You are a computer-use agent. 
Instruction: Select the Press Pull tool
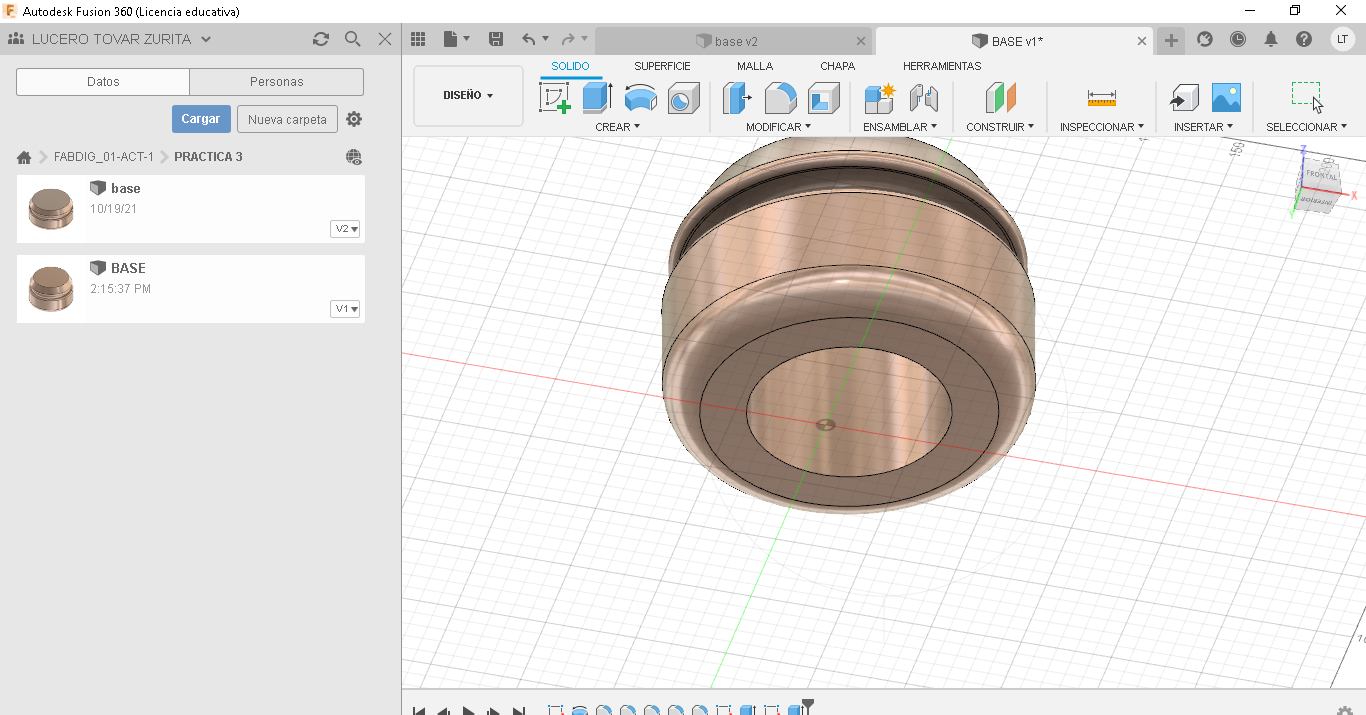click(737, 98)
